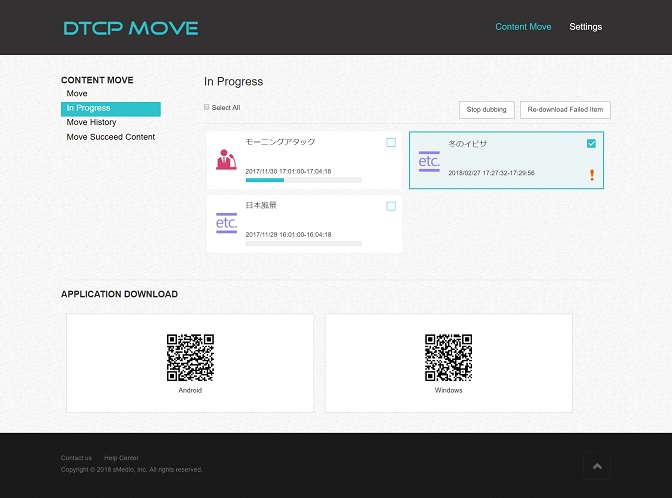Open Move History in the sidebar
The width and height of the screenshot is (672, 498).
point(91,122)
